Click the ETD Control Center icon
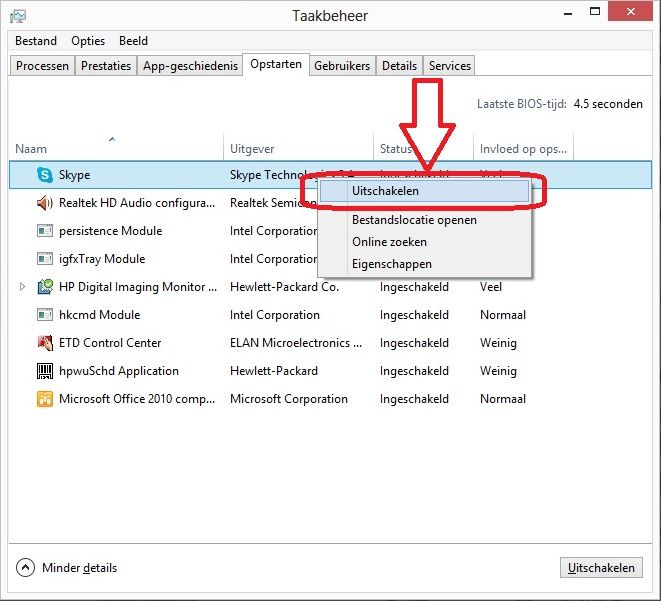661x601 pixels. (45, 343)
